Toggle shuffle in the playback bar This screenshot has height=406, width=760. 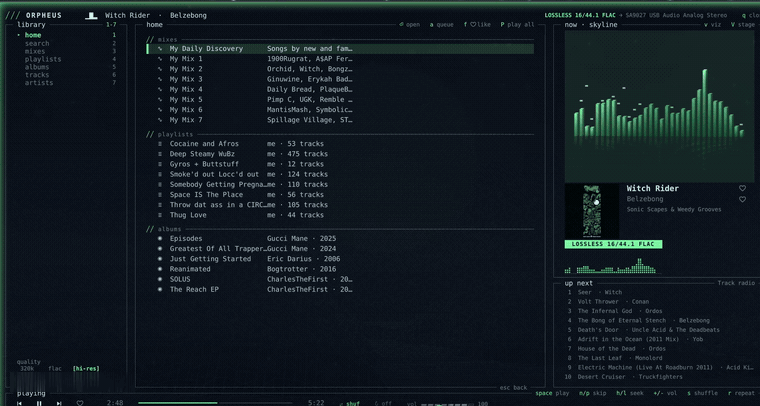(x=350, y=403)
